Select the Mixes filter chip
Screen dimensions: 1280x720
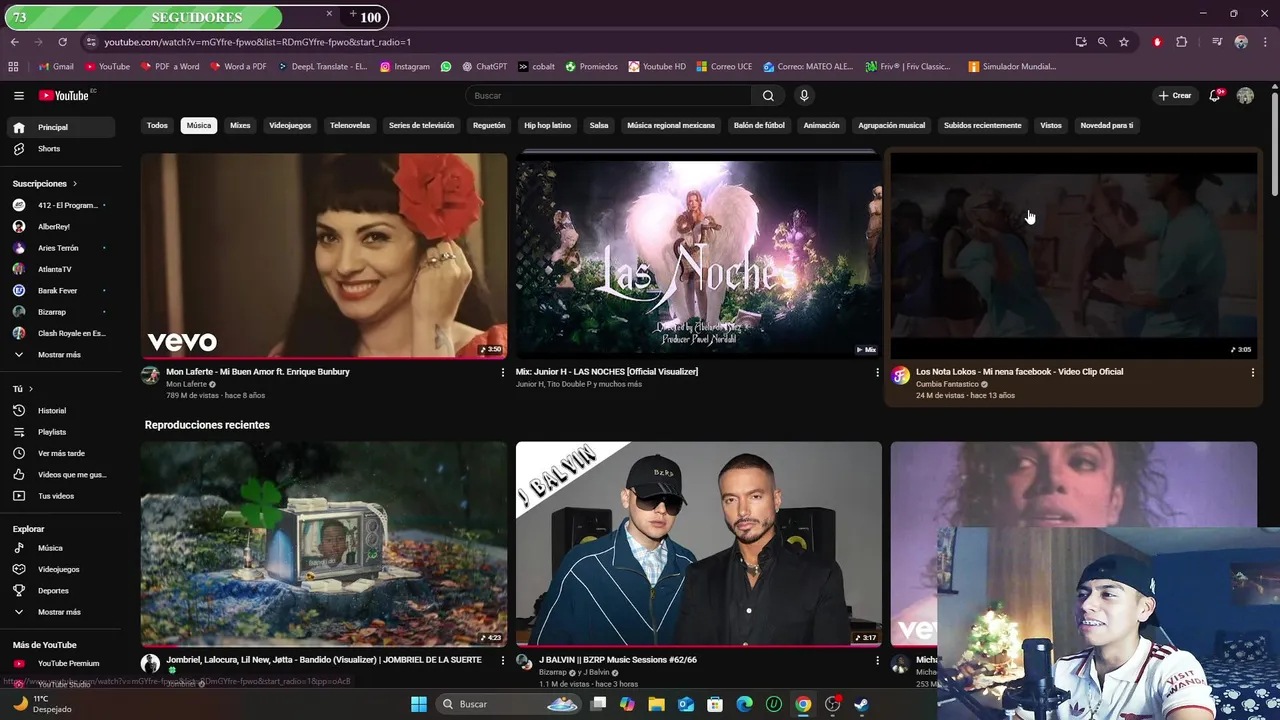click(240, 126)
